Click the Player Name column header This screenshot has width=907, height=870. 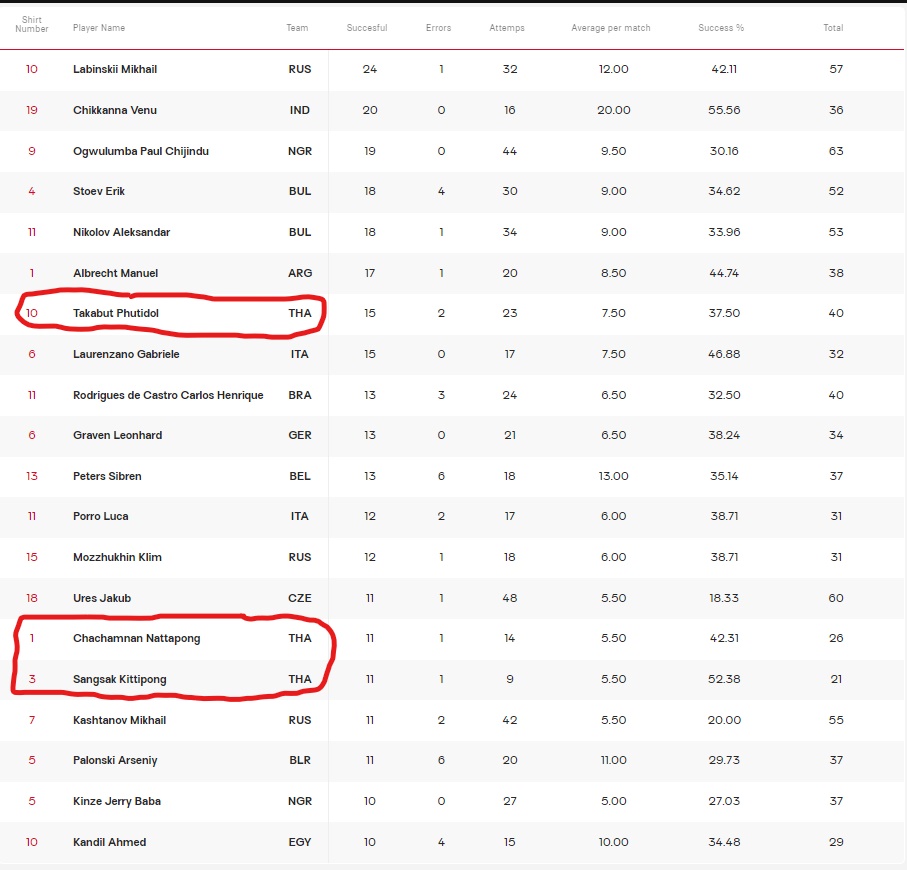tap(99, 28)
